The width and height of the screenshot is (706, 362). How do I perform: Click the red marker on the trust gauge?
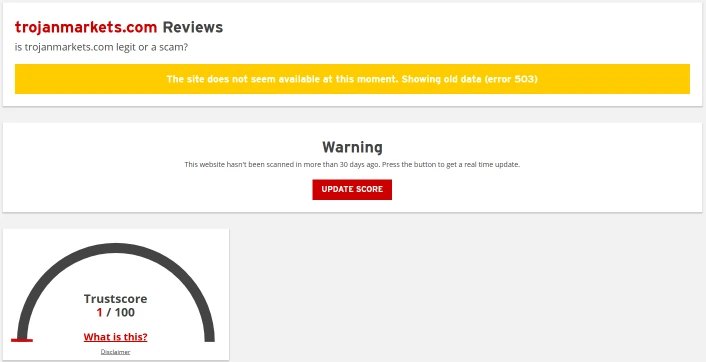coord(22,340)
